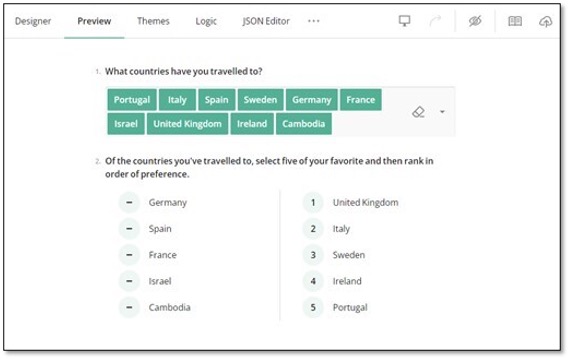This screenshot has width=570, height=360.
Task: Click the France tag
Action: (361, 100)
